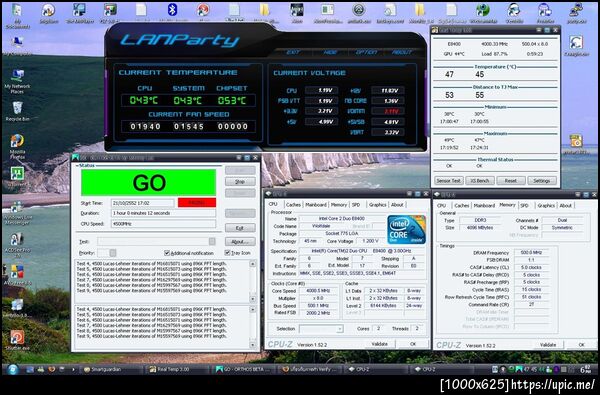600x395 pixels.
Task: Open SPD tab in the Timings CPU-Z window
Action: [x=525, y=206]
